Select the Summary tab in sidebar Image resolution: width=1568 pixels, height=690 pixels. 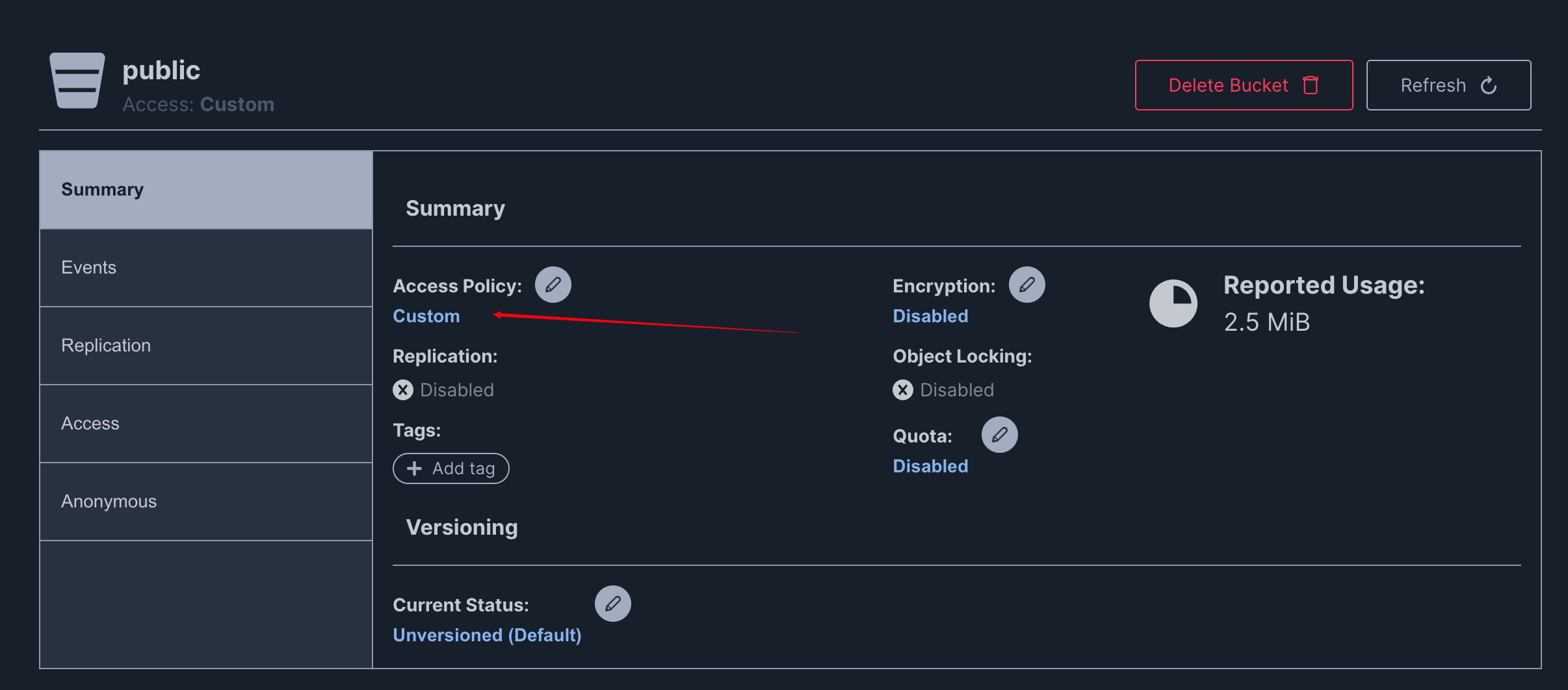pos(205,190)
